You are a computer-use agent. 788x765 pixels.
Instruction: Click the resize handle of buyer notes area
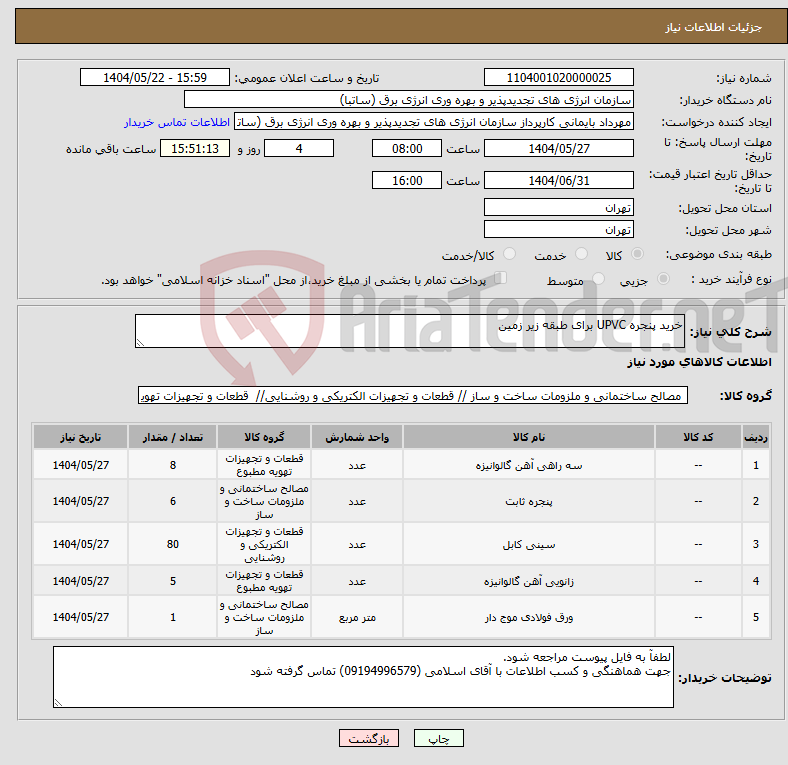tap(58, 703)
